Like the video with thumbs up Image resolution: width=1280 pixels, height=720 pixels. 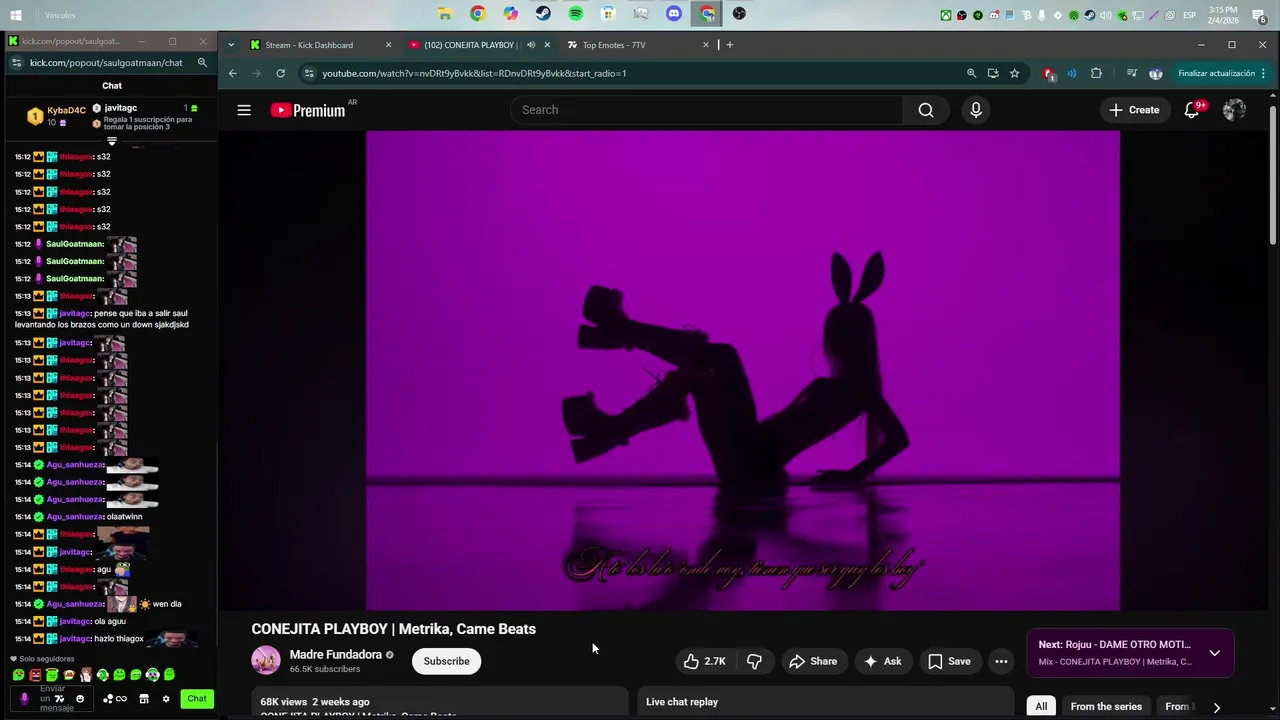coord(704,661)
